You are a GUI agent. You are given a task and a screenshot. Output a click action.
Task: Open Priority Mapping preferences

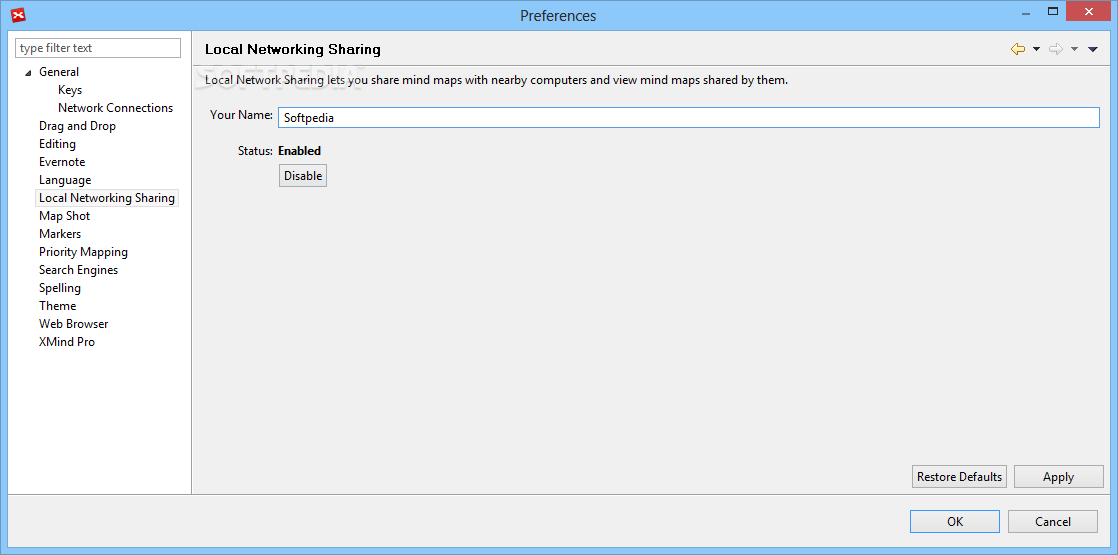[x=83, y=252]
